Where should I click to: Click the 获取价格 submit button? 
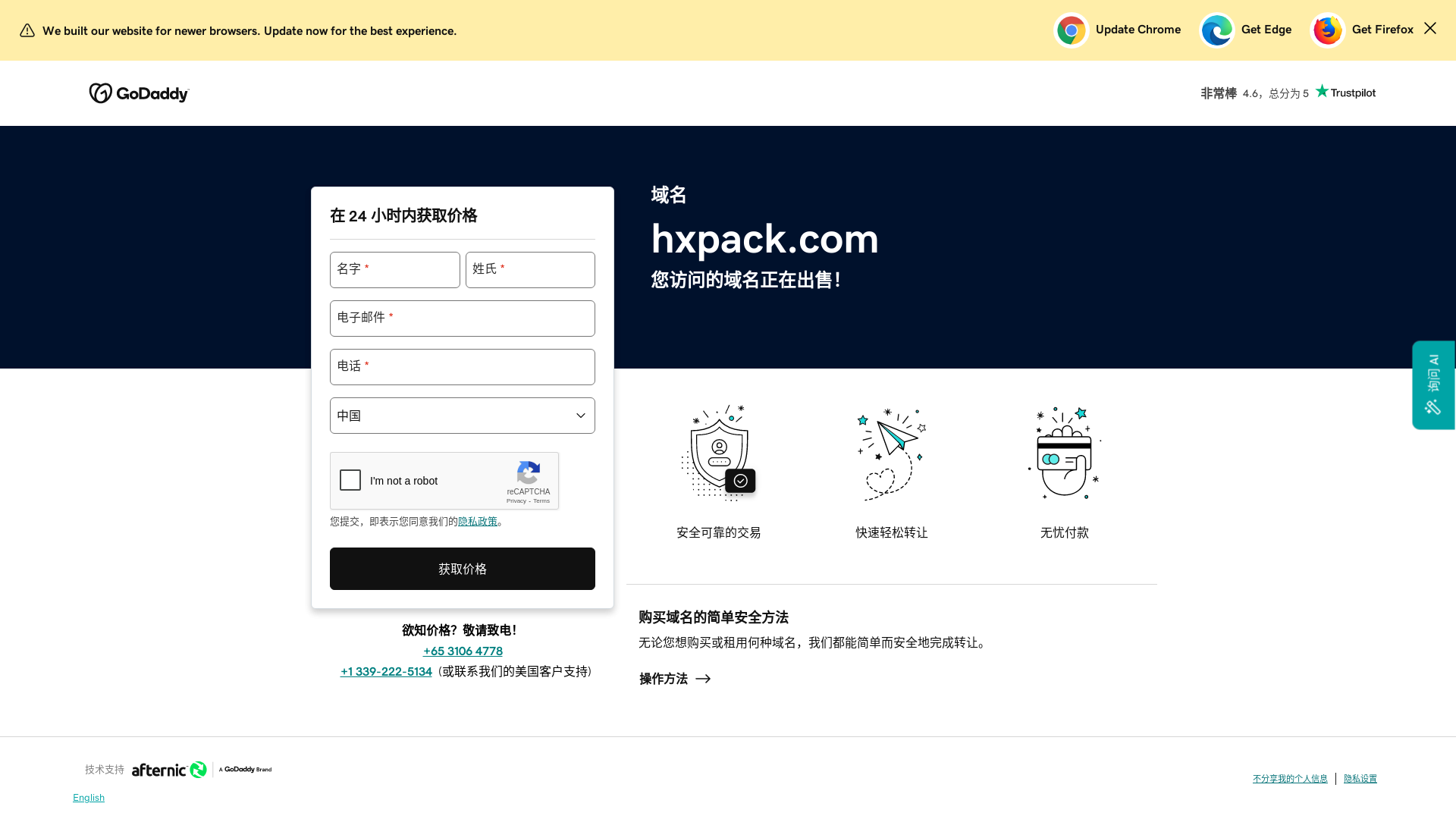pos(463,569)
